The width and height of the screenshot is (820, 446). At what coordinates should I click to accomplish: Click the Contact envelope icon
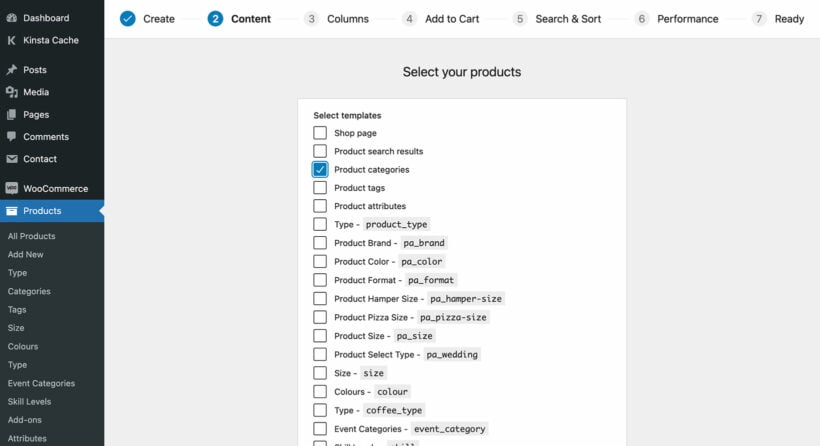point(12,159)
